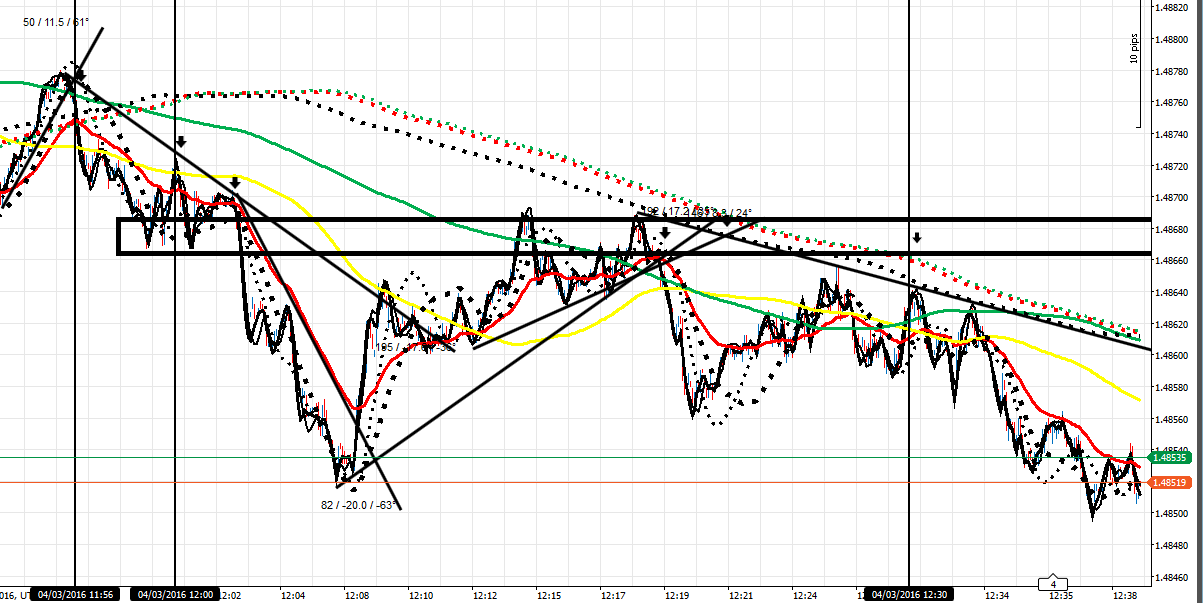Select the 04/03/2016 12:30 time label
The image size is (1203, 603).
click(909, 594)
